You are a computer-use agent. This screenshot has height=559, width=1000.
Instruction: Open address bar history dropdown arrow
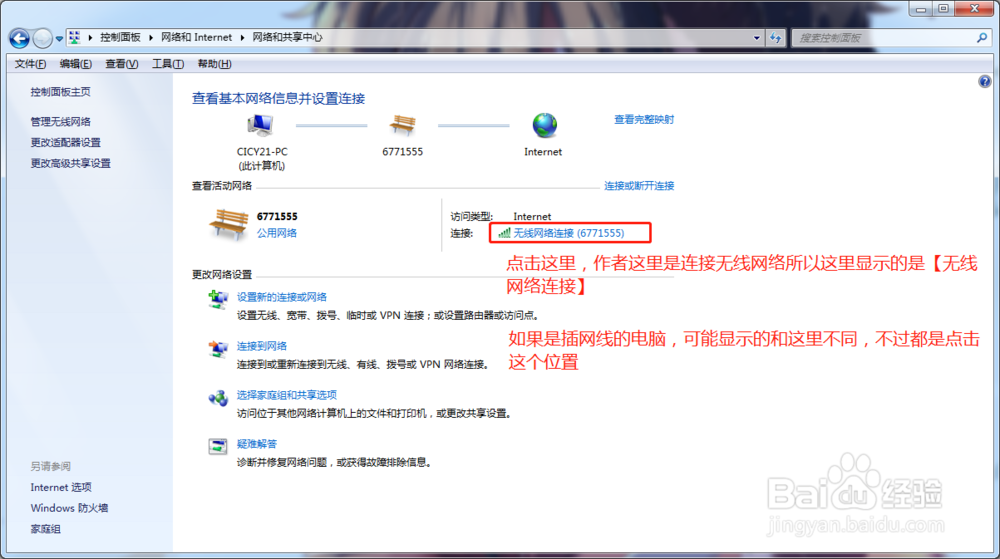757,38
